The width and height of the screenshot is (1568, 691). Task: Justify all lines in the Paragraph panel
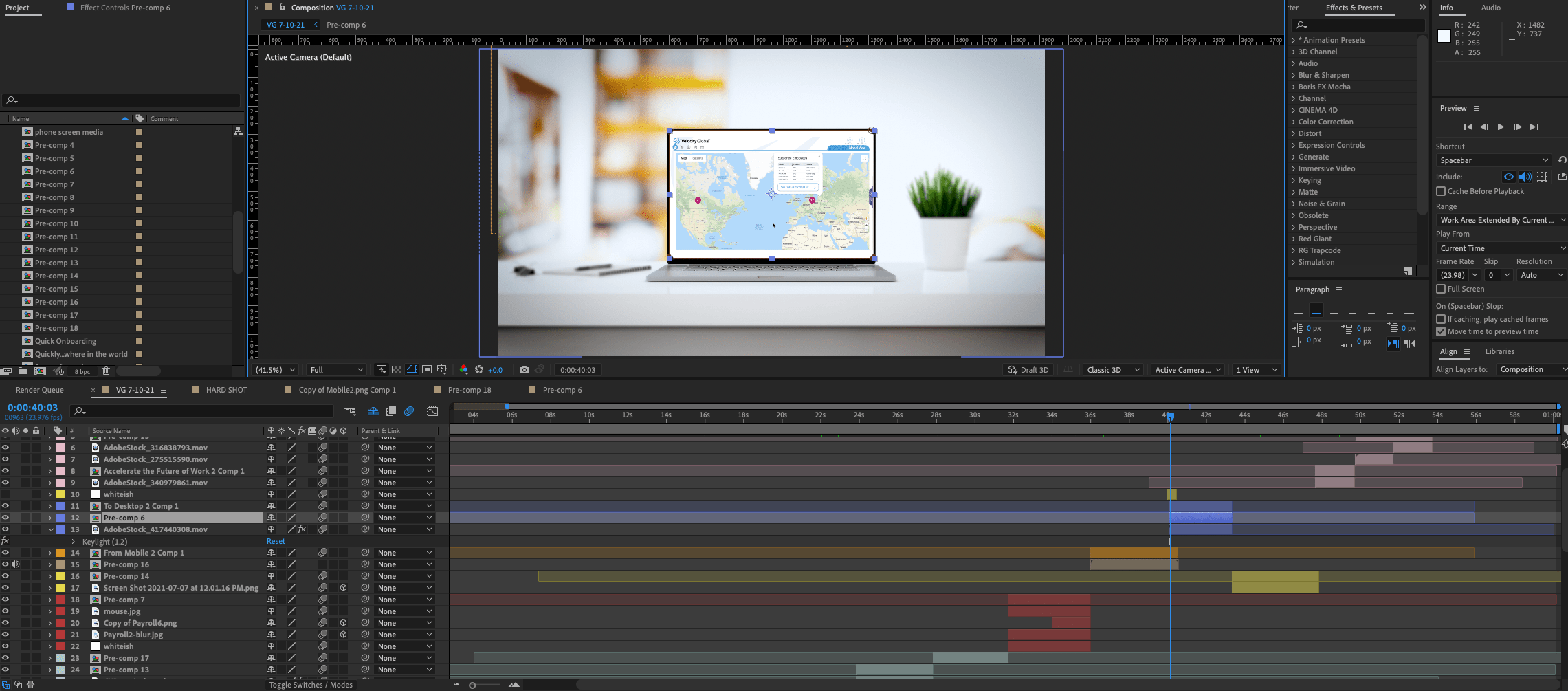coord(1409,309)
